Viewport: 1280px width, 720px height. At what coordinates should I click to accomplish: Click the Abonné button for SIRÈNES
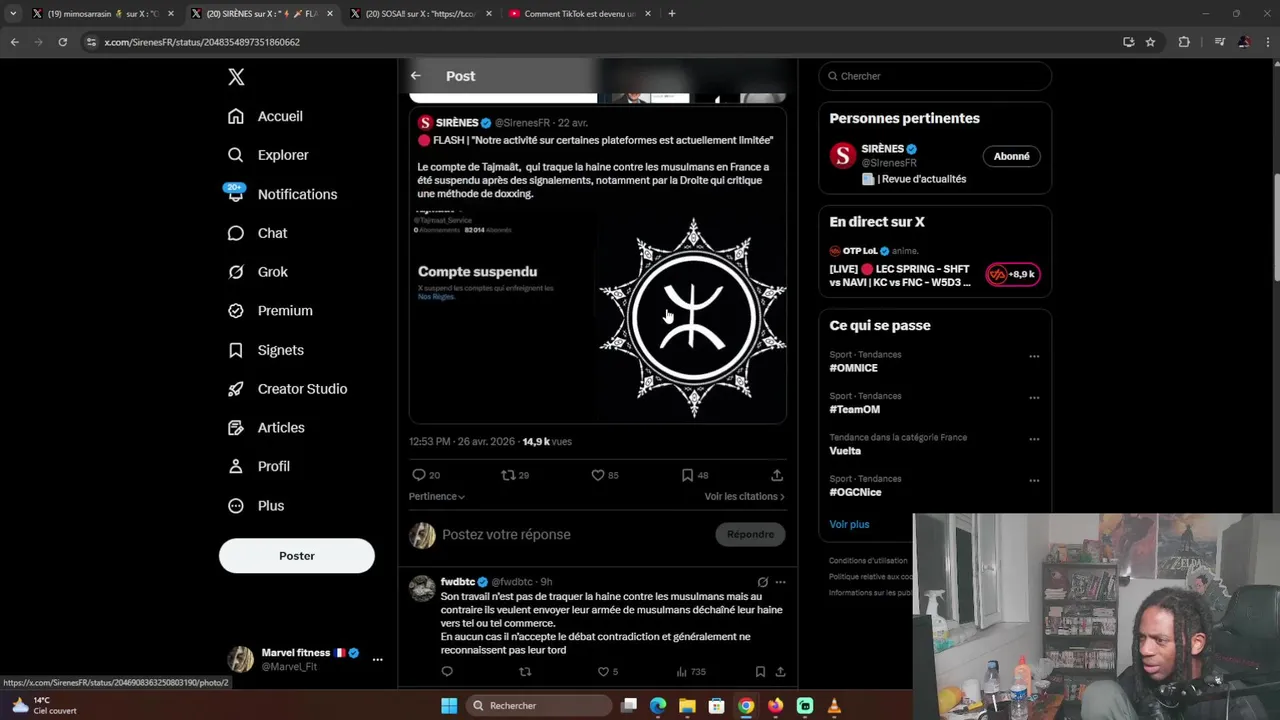pos(1011,156)
